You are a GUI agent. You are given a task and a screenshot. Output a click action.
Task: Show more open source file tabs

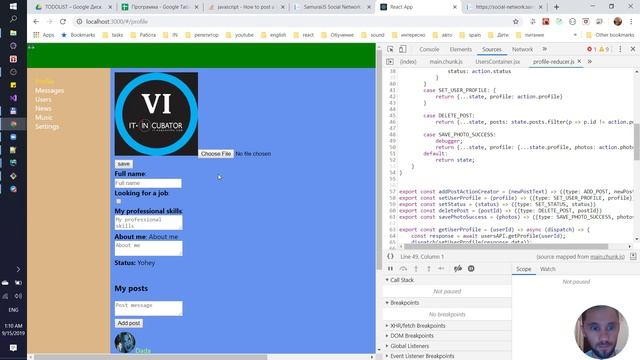click(590, 62)
